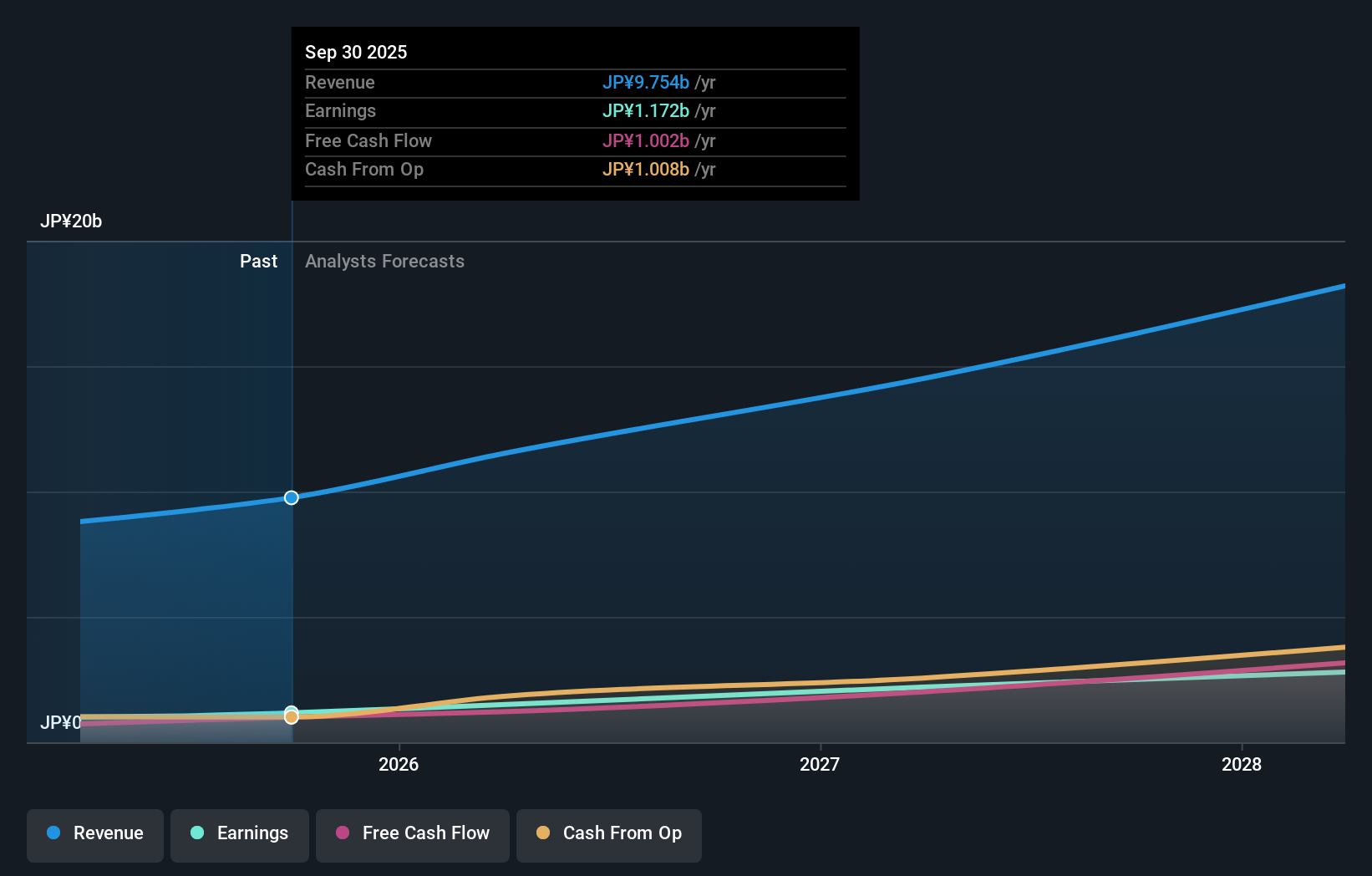
Task: Expand the Free Cash Flow tooltip row
Action: [x=575, y=140]
